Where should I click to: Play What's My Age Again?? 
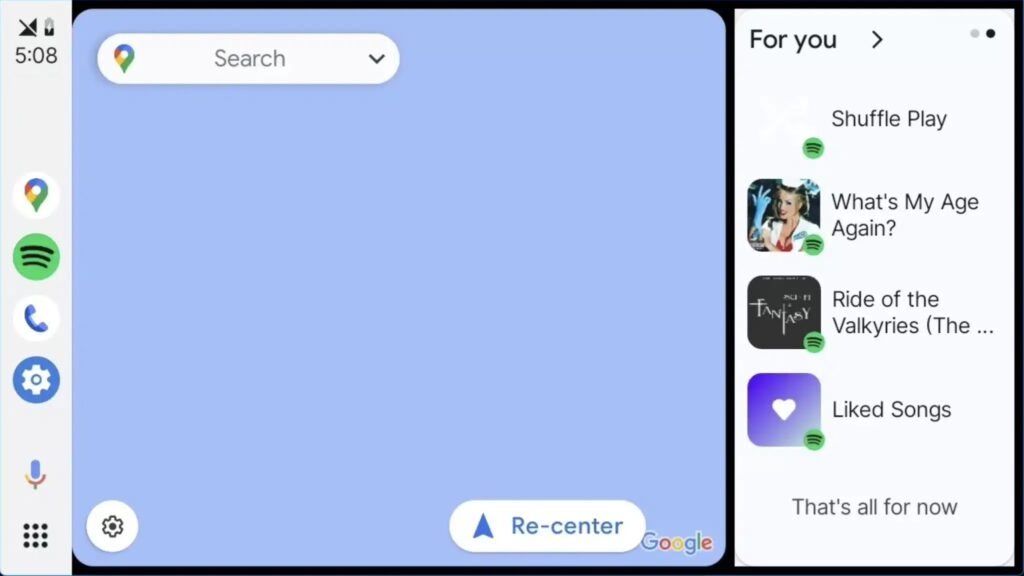coord(874,216)
